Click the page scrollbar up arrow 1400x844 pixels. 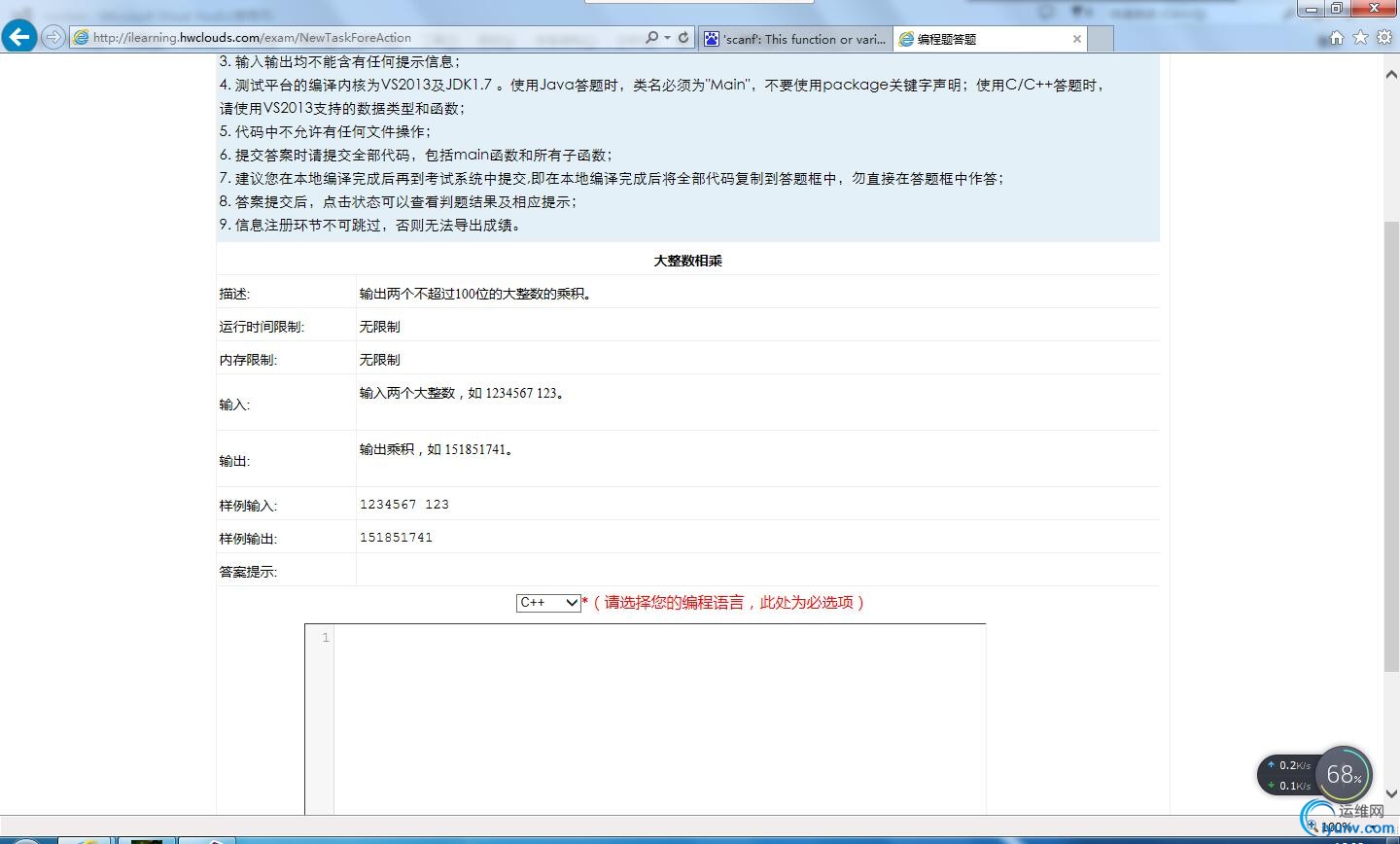1391,74
